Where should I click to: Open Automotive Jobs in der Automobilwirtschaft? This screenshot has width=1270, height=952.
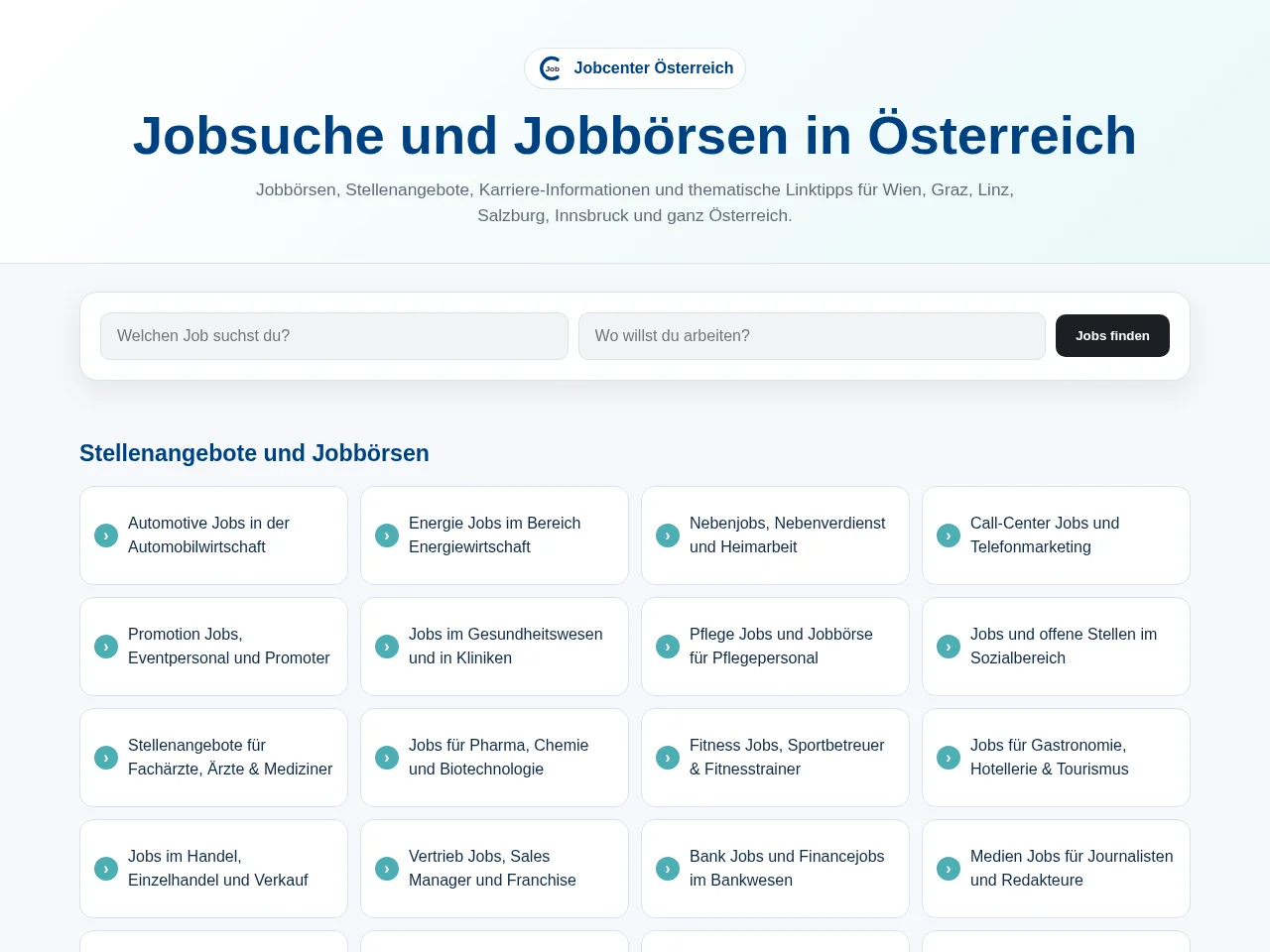click(x=213, y=535)
